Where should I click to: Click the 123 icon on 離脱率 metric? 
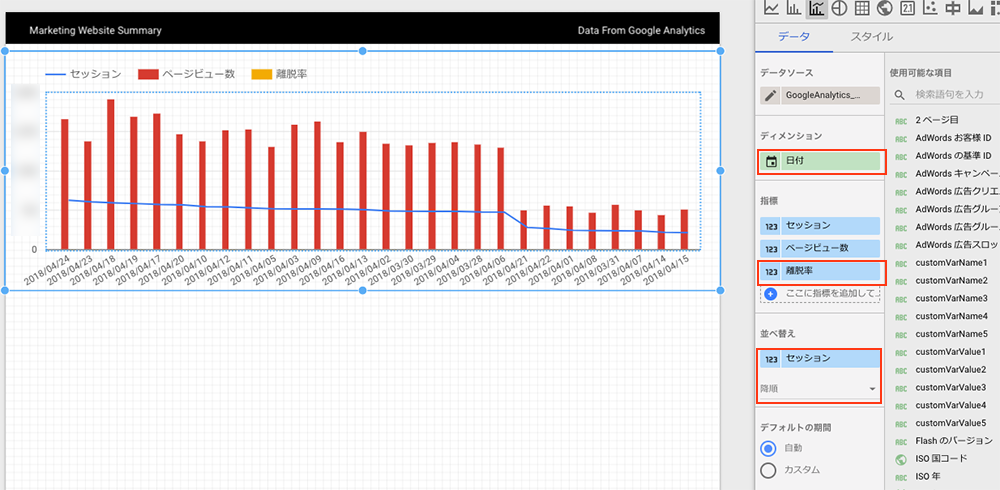[771, 272]
